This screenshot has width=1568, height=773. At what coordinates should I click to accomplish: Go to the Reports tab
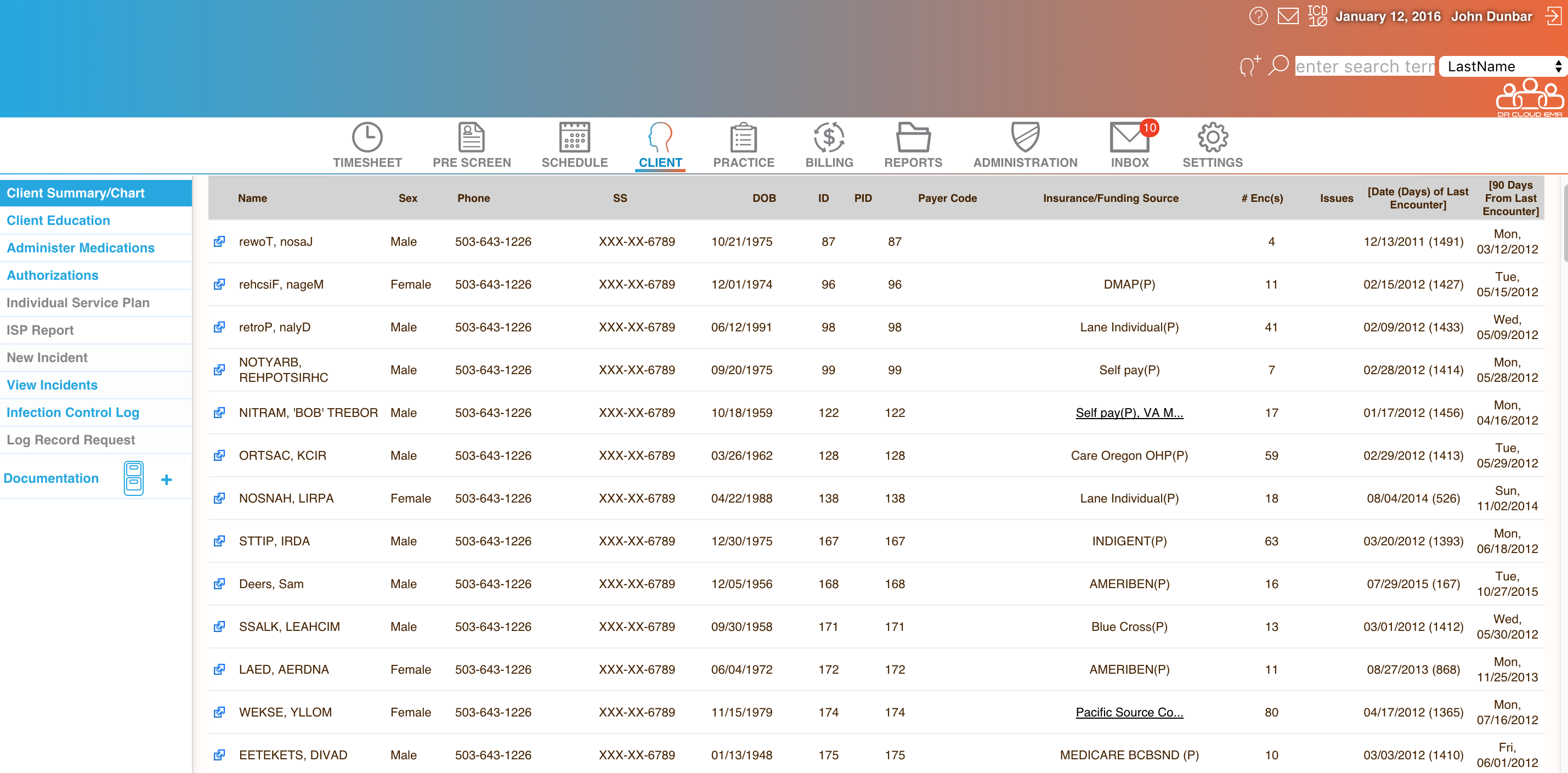[913, 145]
